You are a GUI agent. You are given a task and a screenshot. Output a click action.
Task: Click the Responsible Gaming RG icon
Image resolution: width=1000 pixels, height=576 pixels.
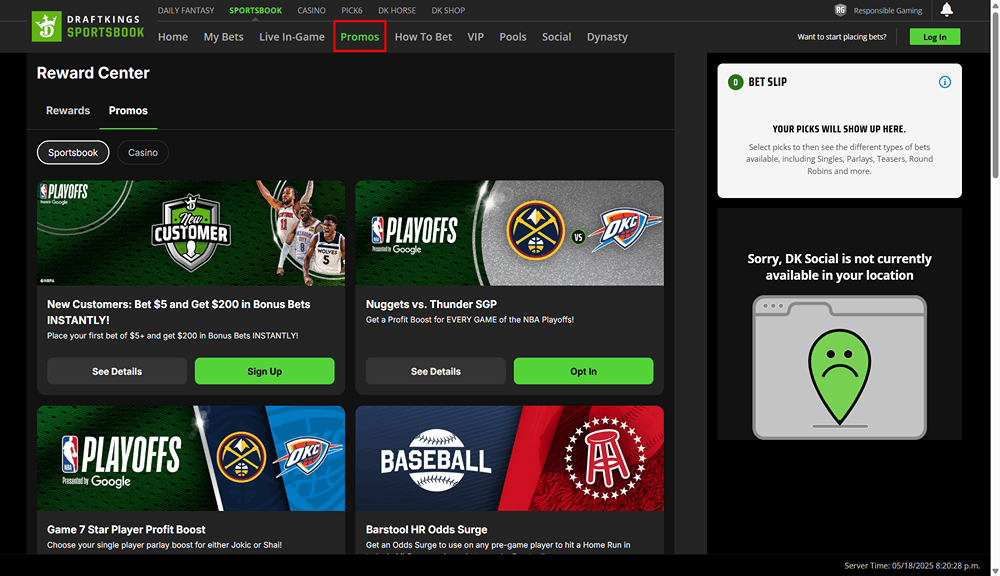click(841, 10)
